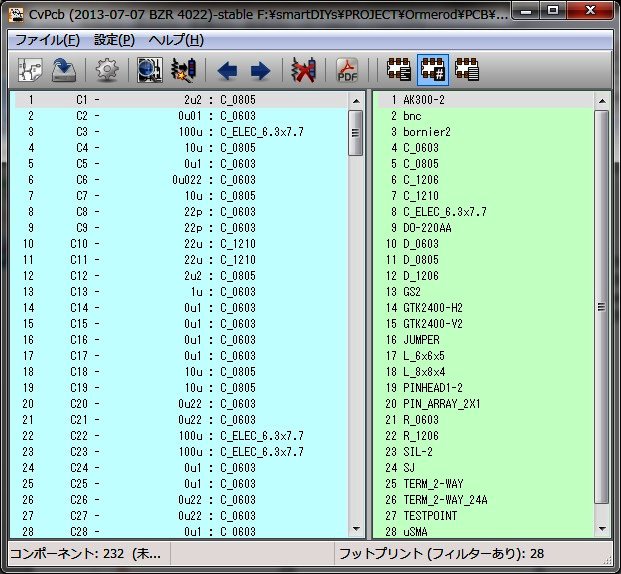Click the delete all associations icon

point(302,70)
